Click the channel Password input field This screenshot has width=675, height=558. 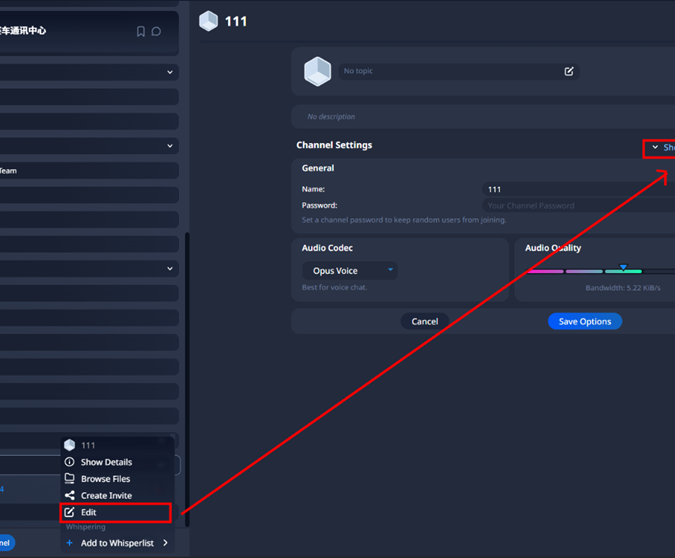pos(578,205)
